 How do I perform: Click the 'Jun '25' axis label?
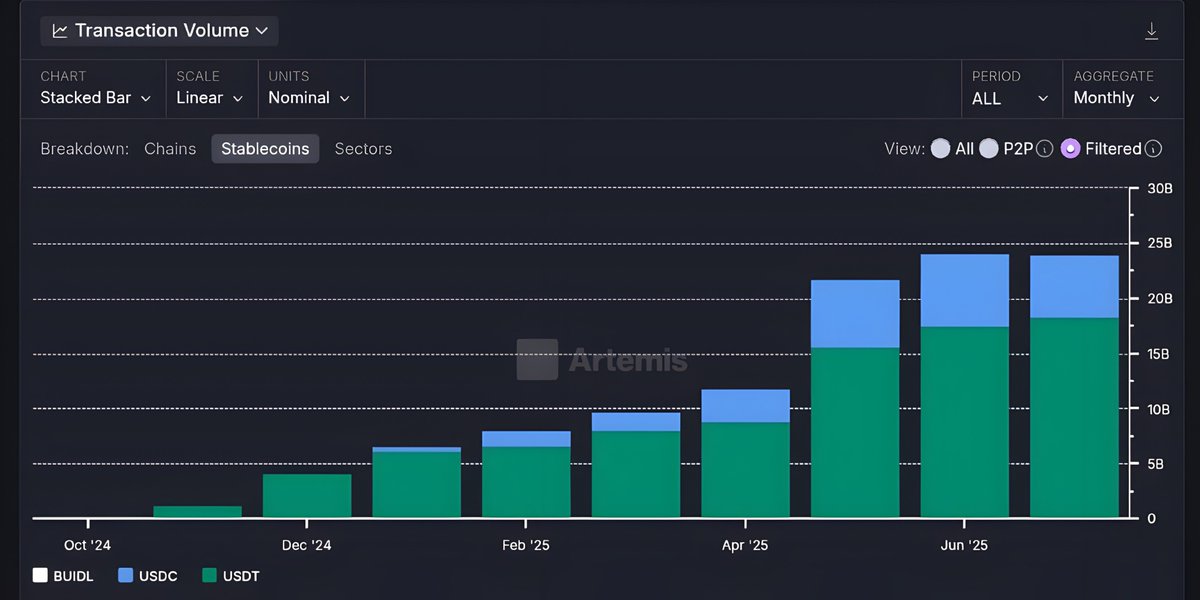click(965, 545)
